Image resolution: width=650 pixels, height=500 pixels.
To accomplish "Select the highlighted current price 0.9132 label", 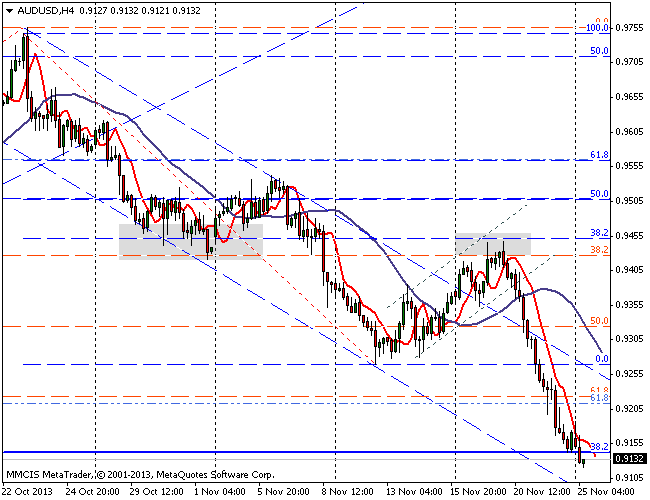I will click(x=630, y=459).
